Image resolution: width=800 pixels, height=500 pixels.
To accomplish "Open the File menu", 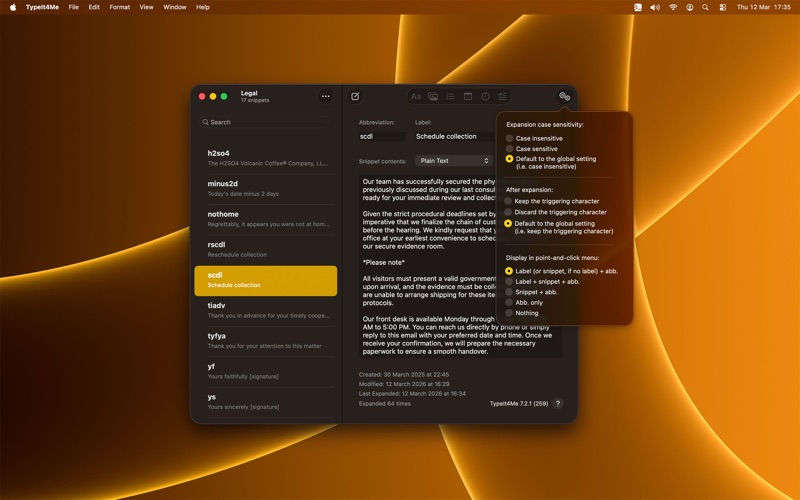I will pos(73,7).
